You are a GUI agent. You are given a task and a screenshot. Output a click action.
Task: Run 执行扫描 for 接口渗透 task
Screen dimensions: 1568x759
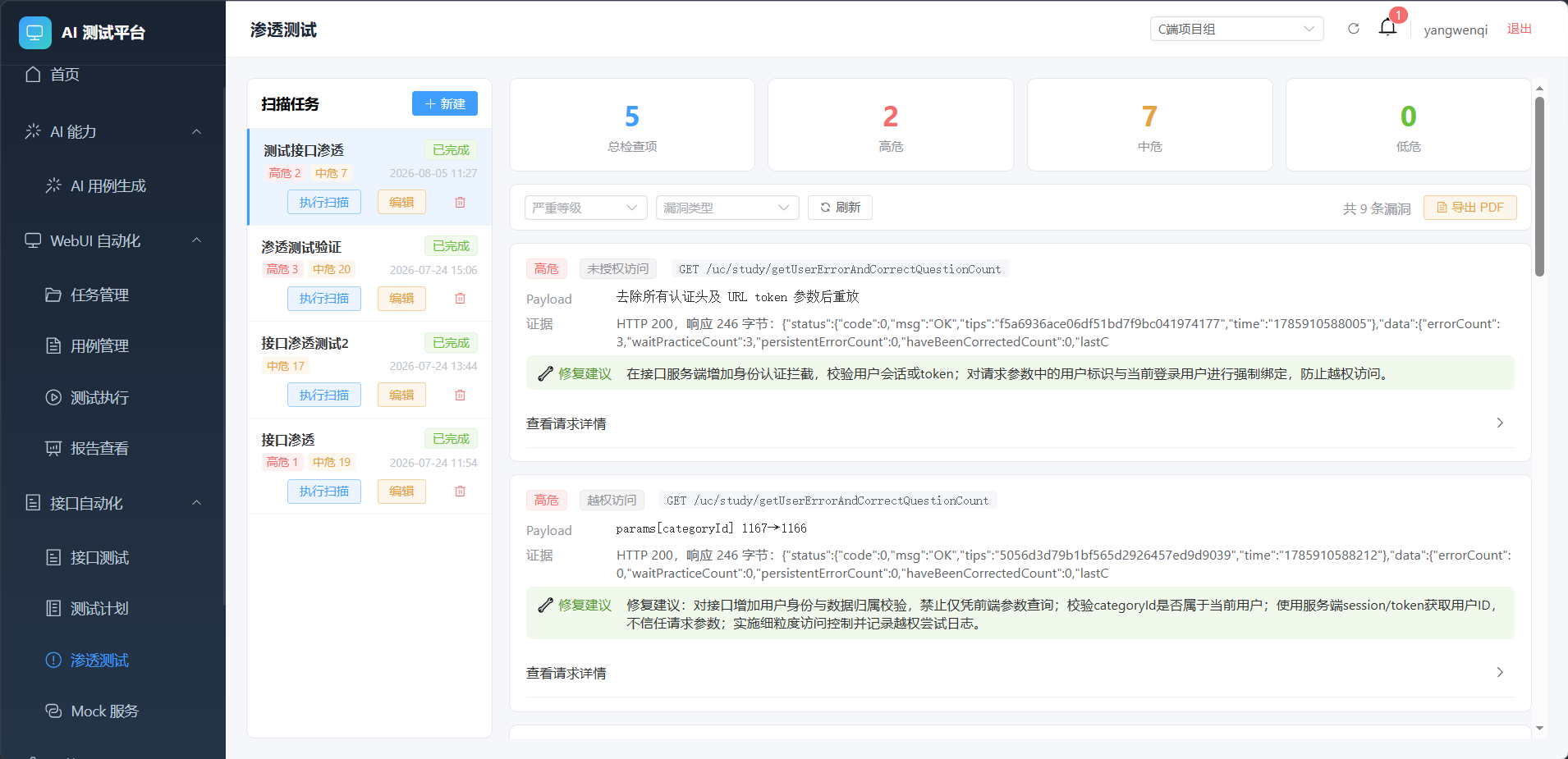pos(324,491)
